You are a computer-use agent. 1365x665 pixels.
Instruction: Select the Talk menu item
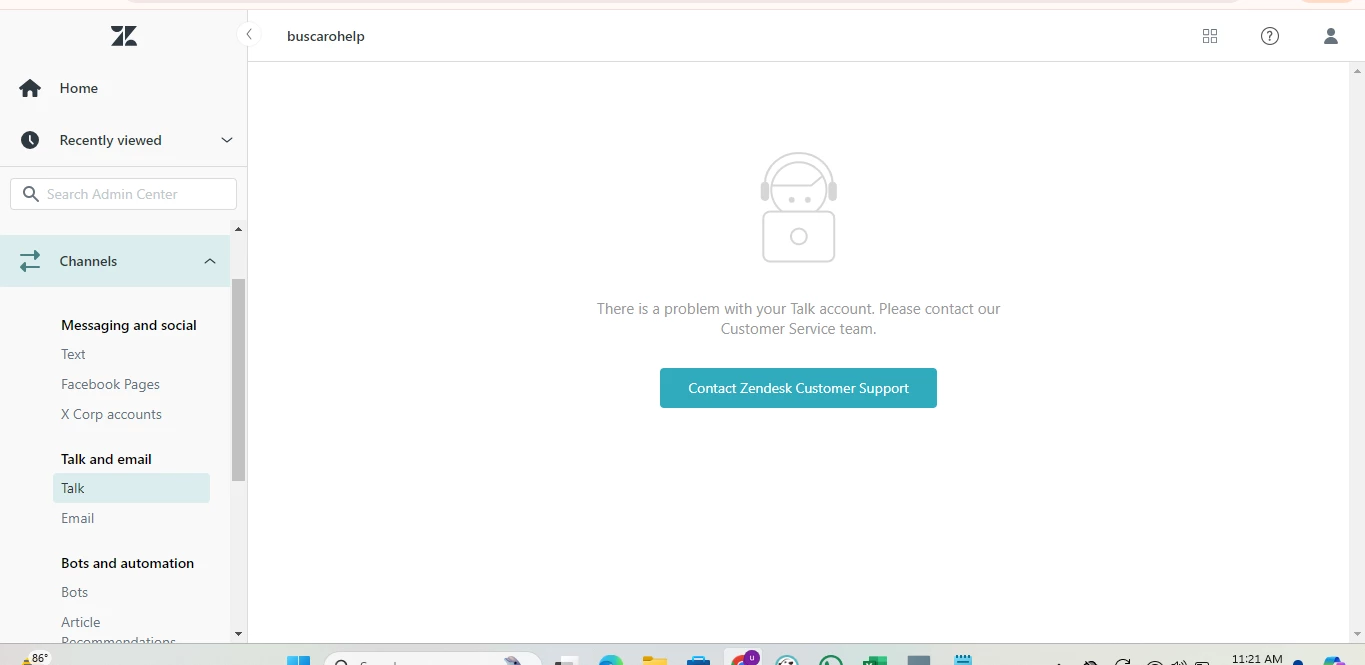(x=131, y=488)
